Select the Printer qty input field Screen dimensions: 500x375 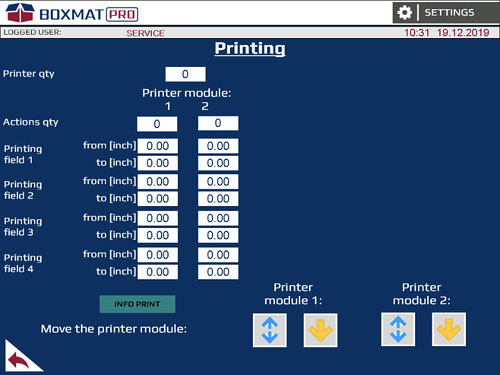coord(185,74)
